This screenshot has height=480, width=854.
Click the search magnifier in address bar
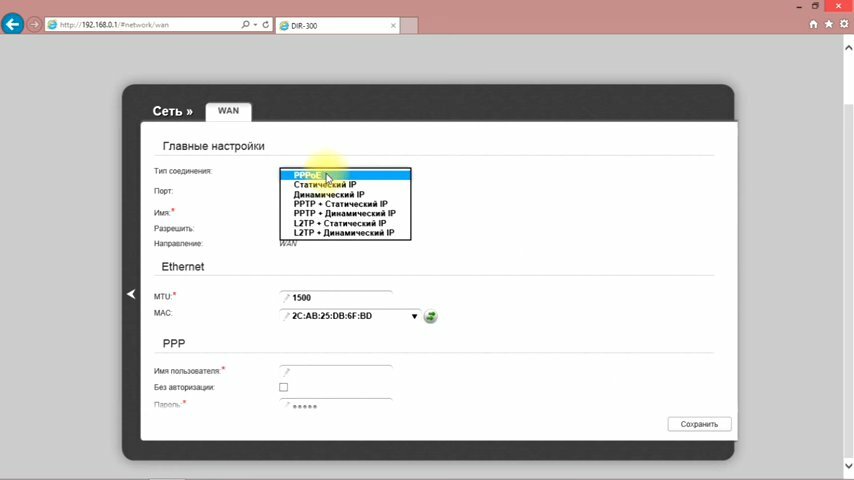point(246,25)
